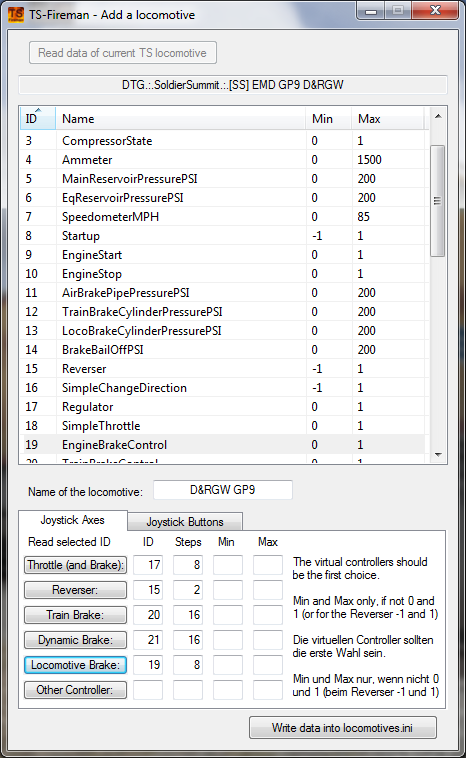Viewport: 466px width, 758px height.
Task: Click the Throttle Max field
Action: [x=268, y=565]
